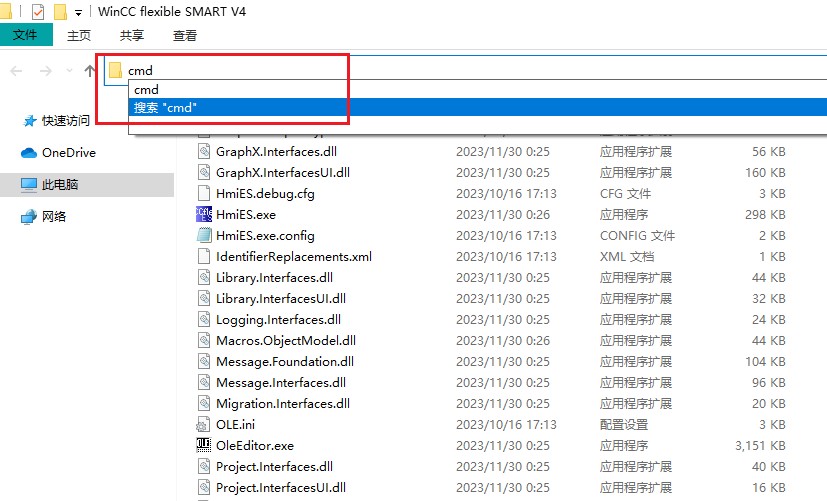
Task: Open the quick access toolbar customize dropdown
Action: (78, 13)
